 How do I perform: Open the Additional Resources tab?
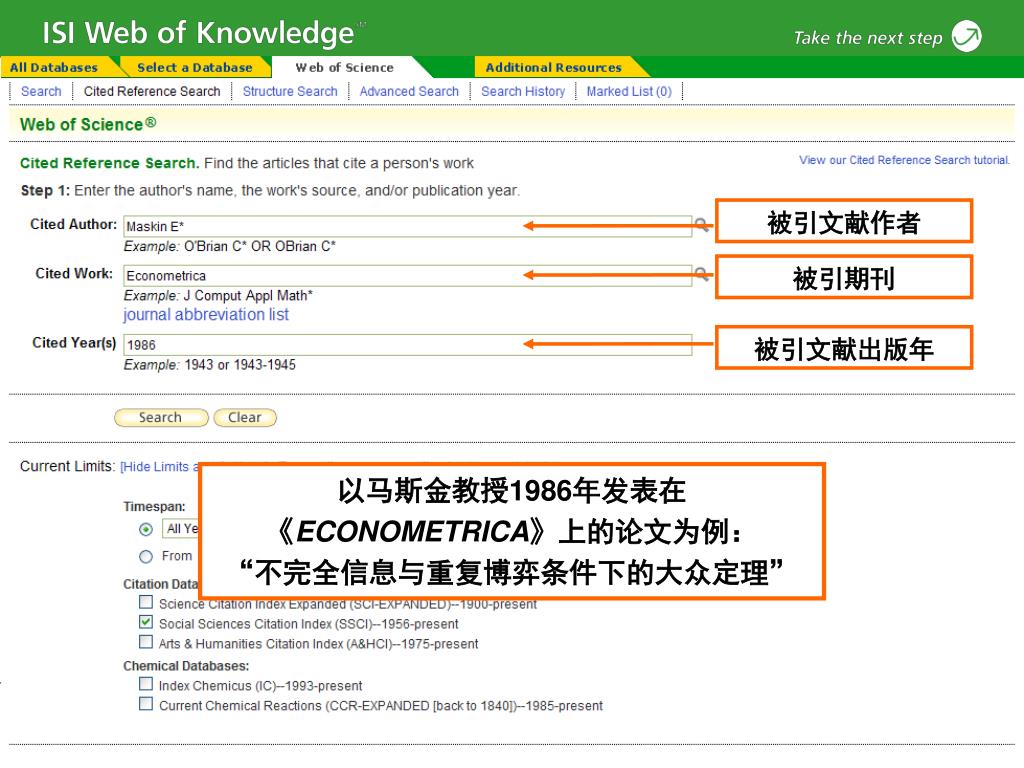coord(553,67)
